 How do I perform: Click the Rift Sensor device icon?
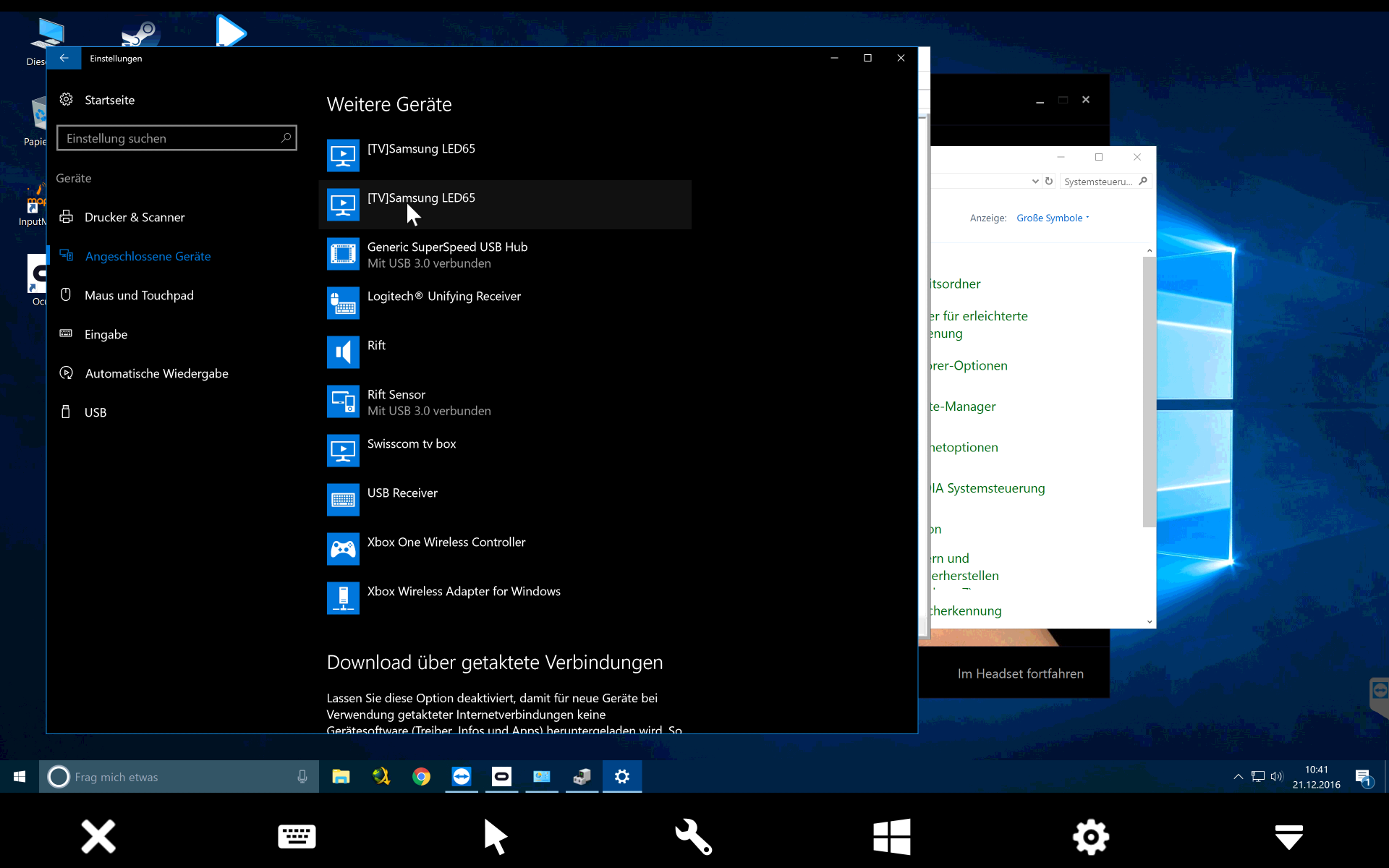tap(343, 401)
